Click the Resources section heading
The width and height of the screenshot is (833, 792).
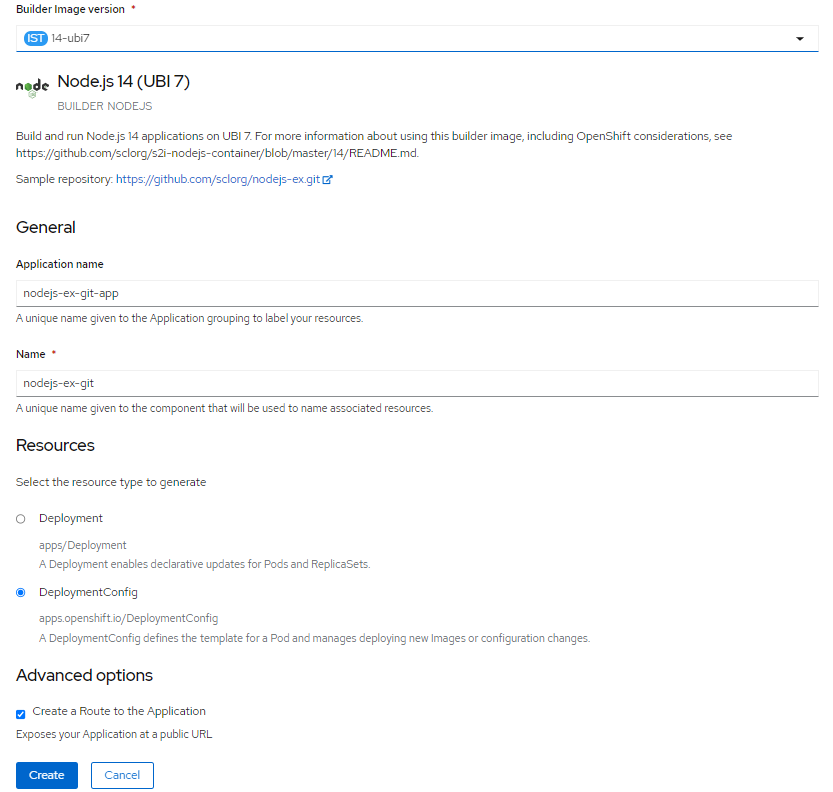click(55, 445)
